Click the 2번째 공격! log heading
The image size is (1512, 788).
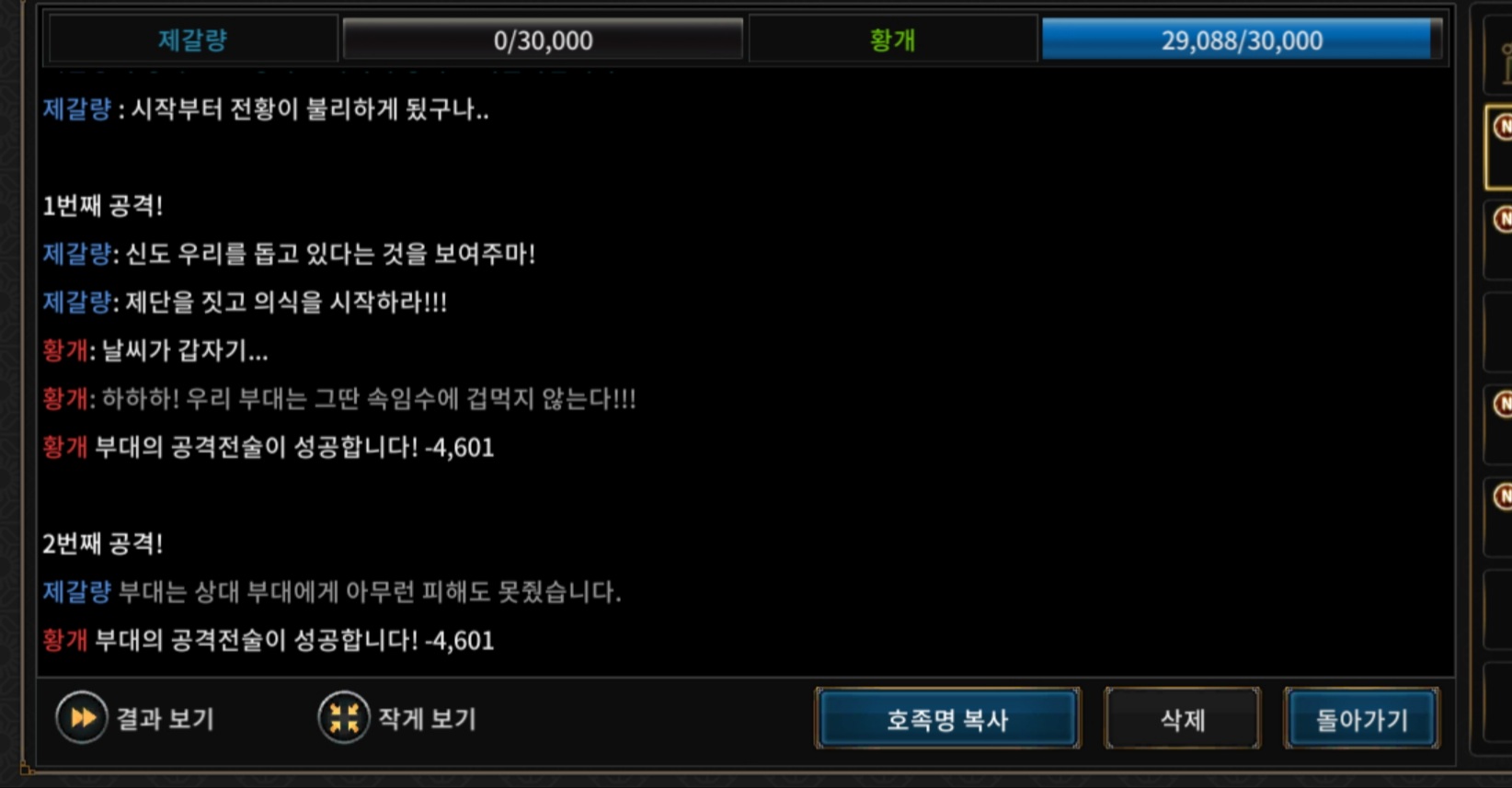[x=102, y=543]
